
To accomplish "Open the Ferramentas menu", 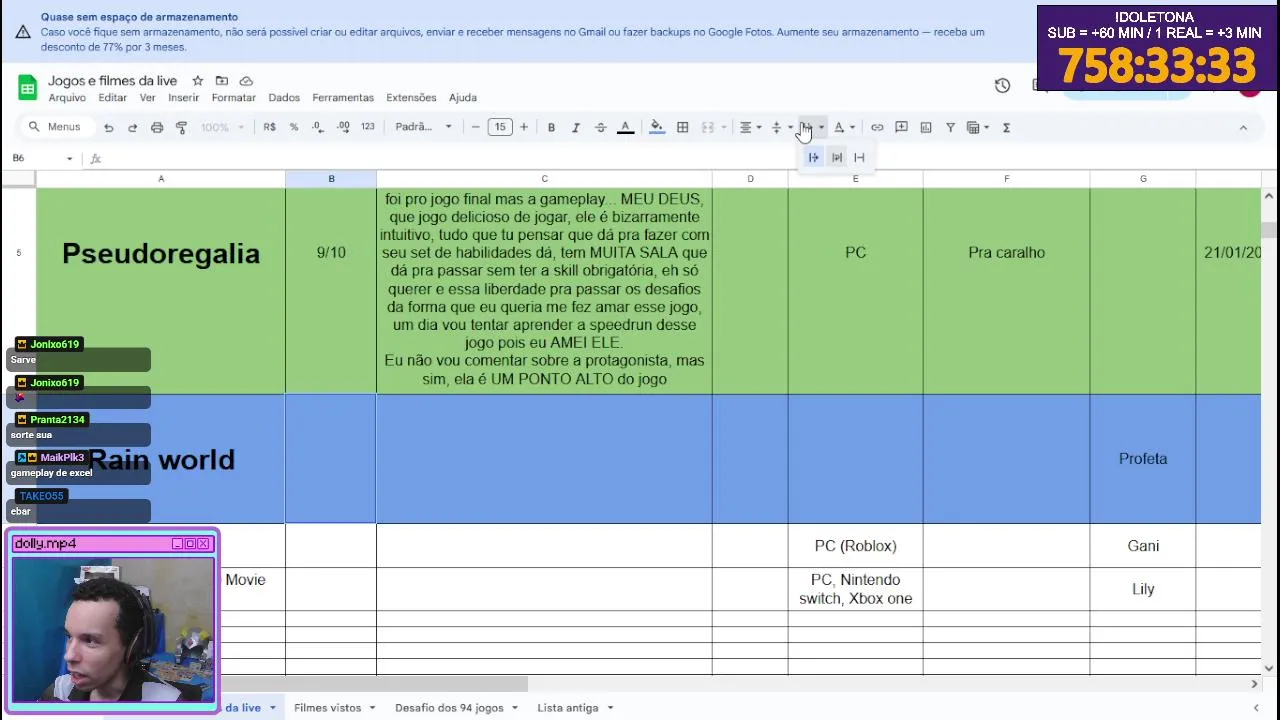I will 343,98.
